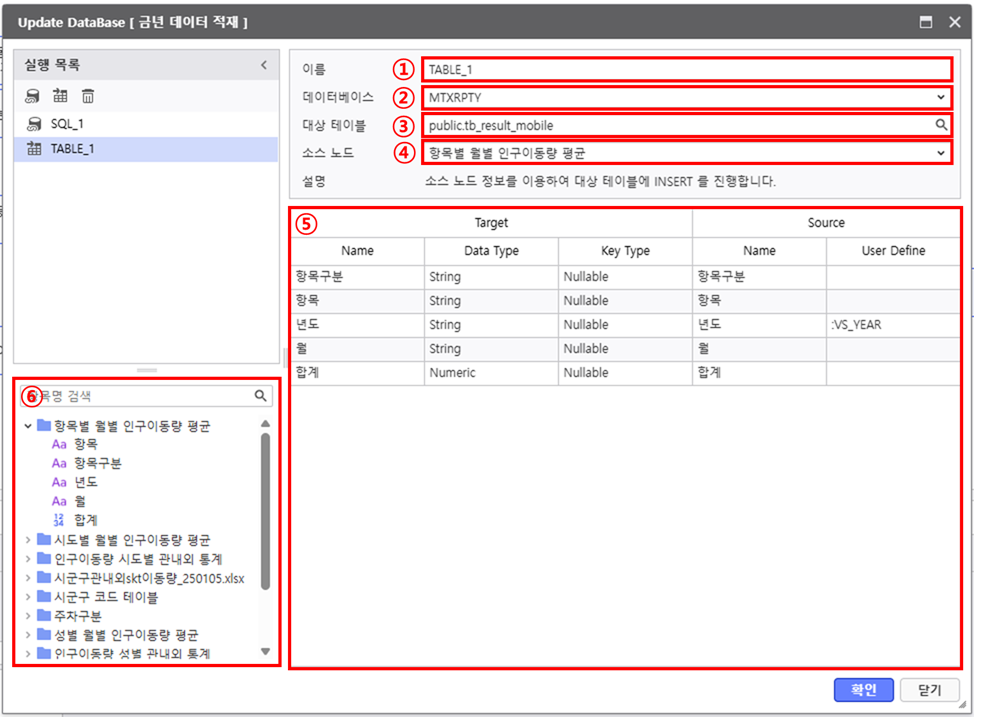Click the add table icon in toolbar
Image resolution: width=983 pixels, height=717 pixels.
(60, 96)
